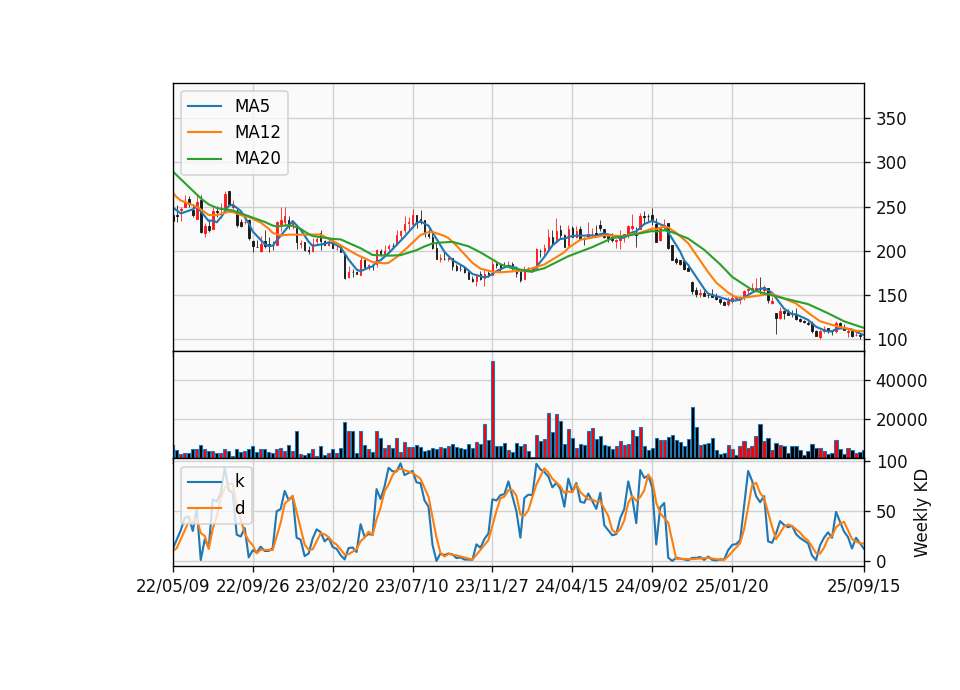Click the date label 25/09/15
The image size is (960, 690).
click(863, 586)
